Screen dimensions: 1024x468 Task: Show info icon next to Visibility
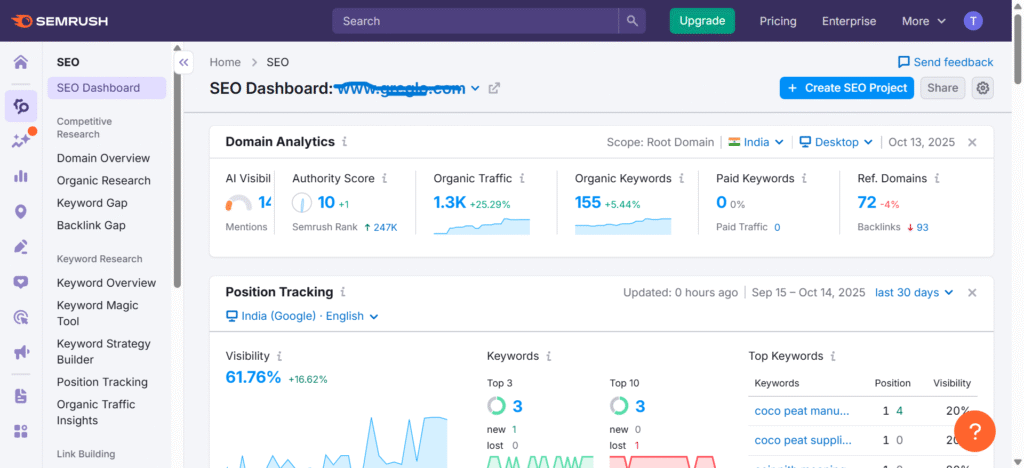coord(280,356)
